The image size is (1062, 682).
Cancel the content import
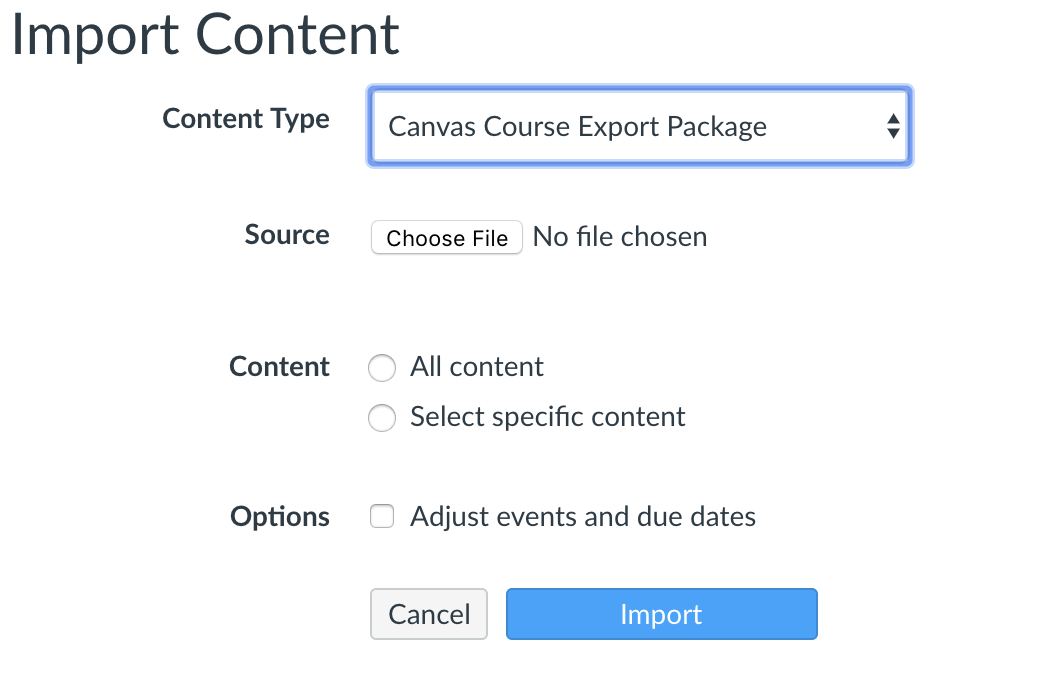pyautogui.click(x=429, y=614)
